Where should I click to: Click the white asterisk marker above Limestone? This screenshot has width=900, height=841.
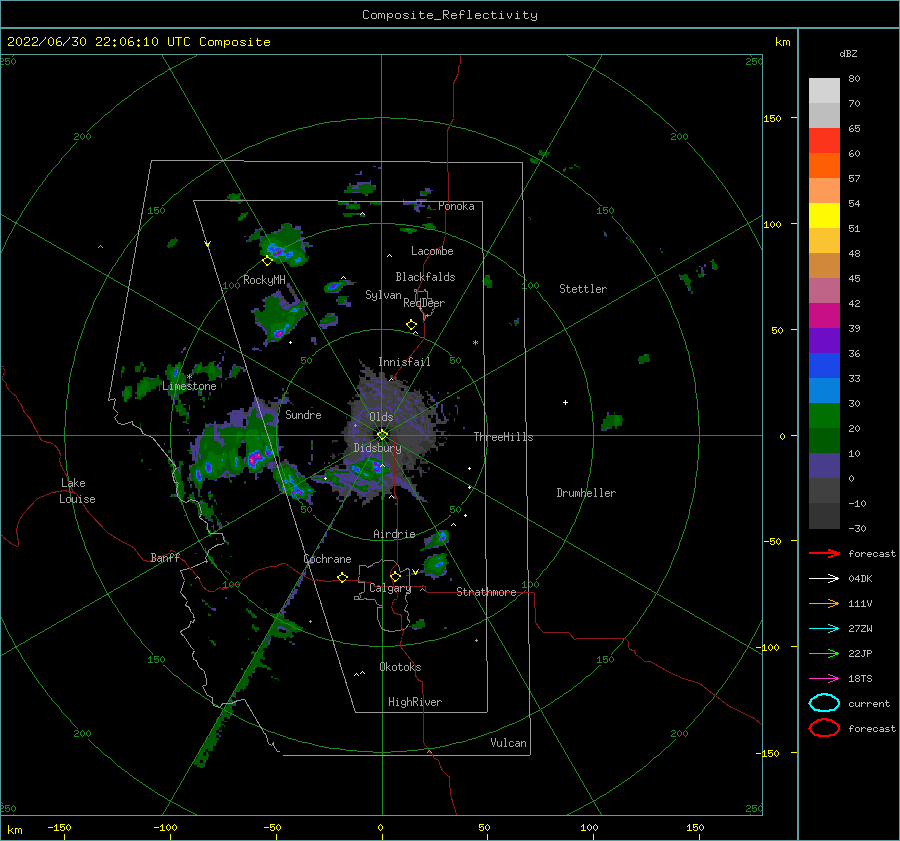coord(189,377)
